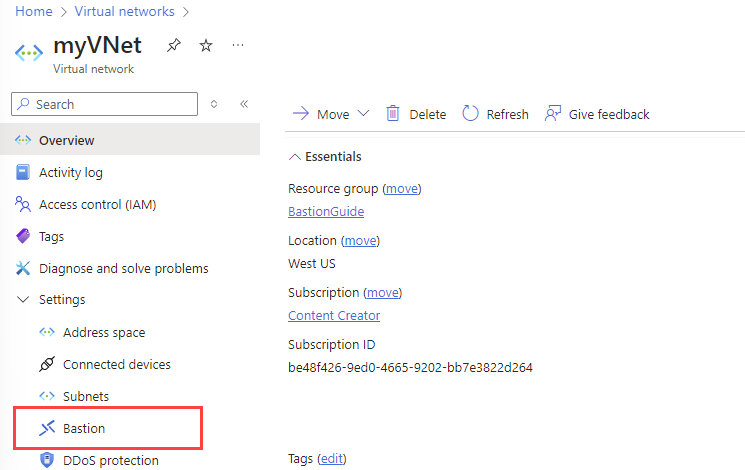This screenshot has width=745, height=470.
Task: Click the Delete trash can icon
Action: pos(393,114)
